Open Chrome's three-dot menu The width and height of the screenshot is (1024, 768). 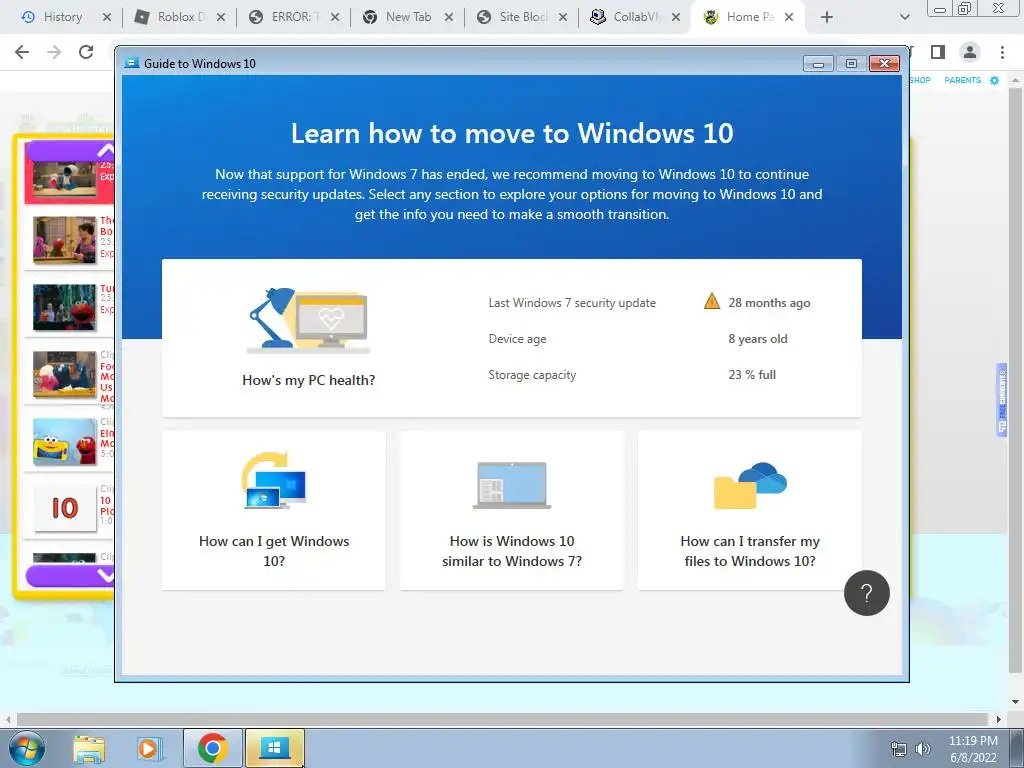[x=1002, y=52]
